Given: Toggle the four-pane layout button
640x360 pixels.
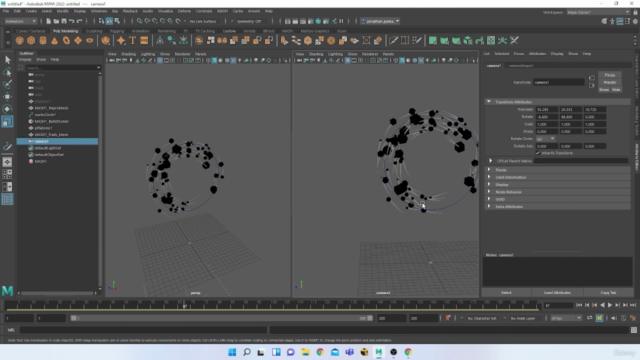Looking at the screenshot, I should 7,174.
